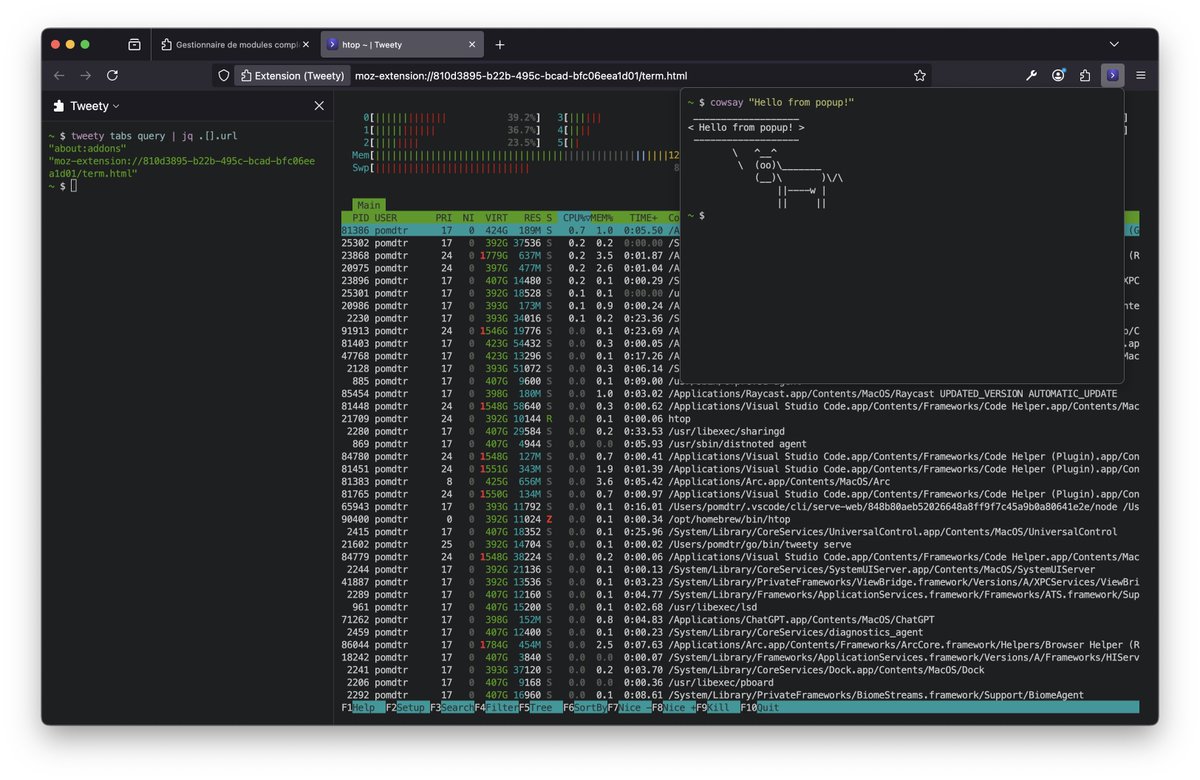
Task: Click F5 Tree view in htop footer
Action: [x=540, y=707]
